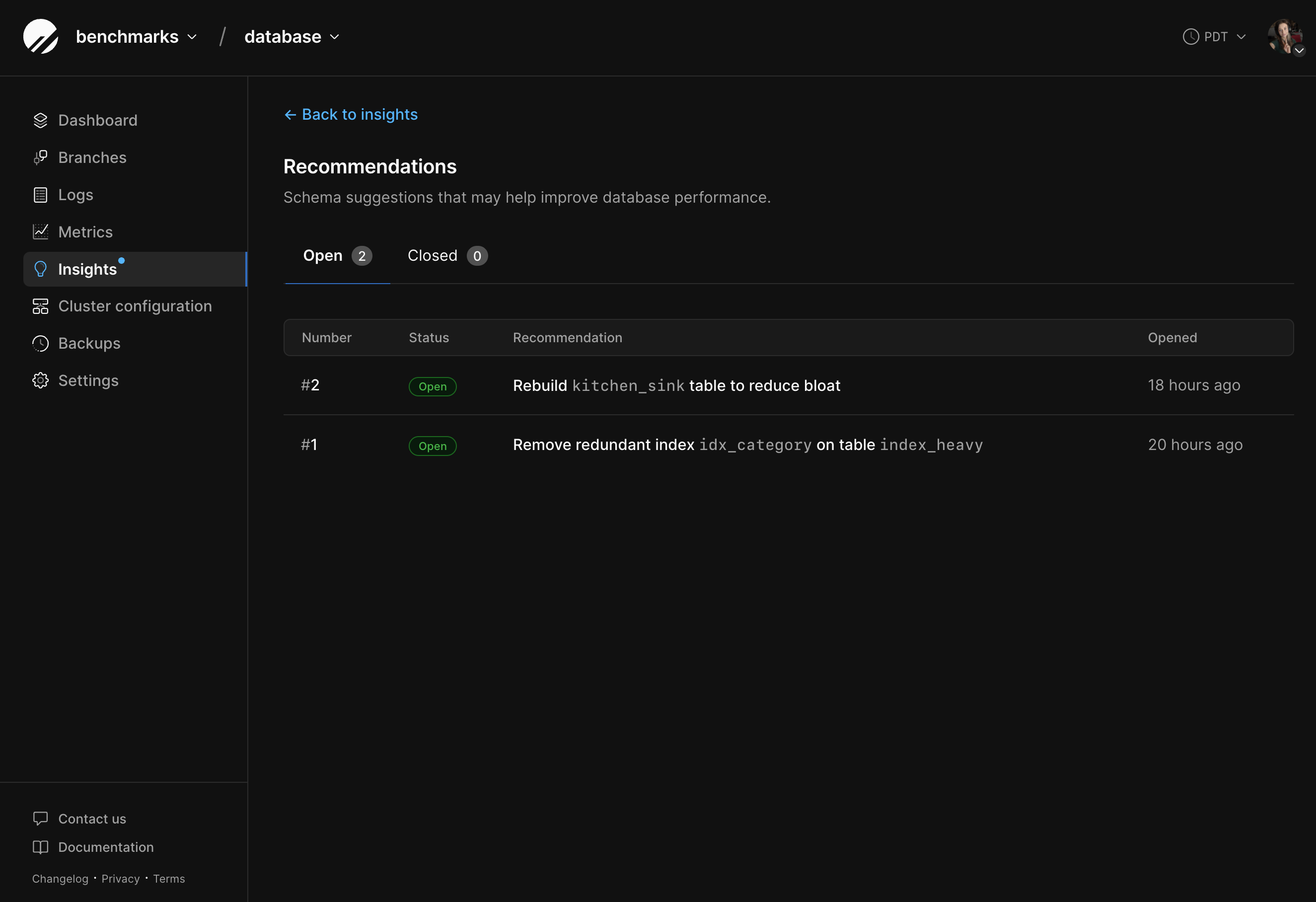Open Settings using the gear icon
The height and width of the screenshot is (902, 1316).
(40, 380)
